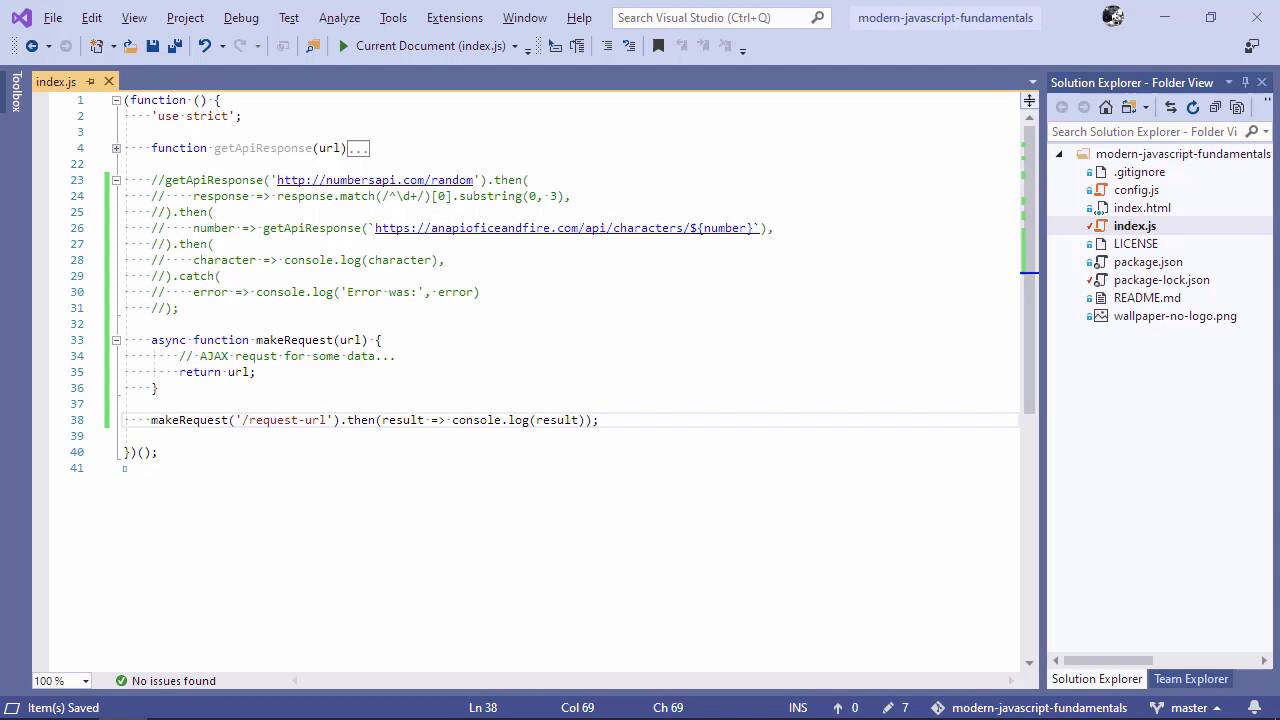Follow the anapioficeandfire.com API link
Screen dimensions: 1280x720
[x=566, y=228]
